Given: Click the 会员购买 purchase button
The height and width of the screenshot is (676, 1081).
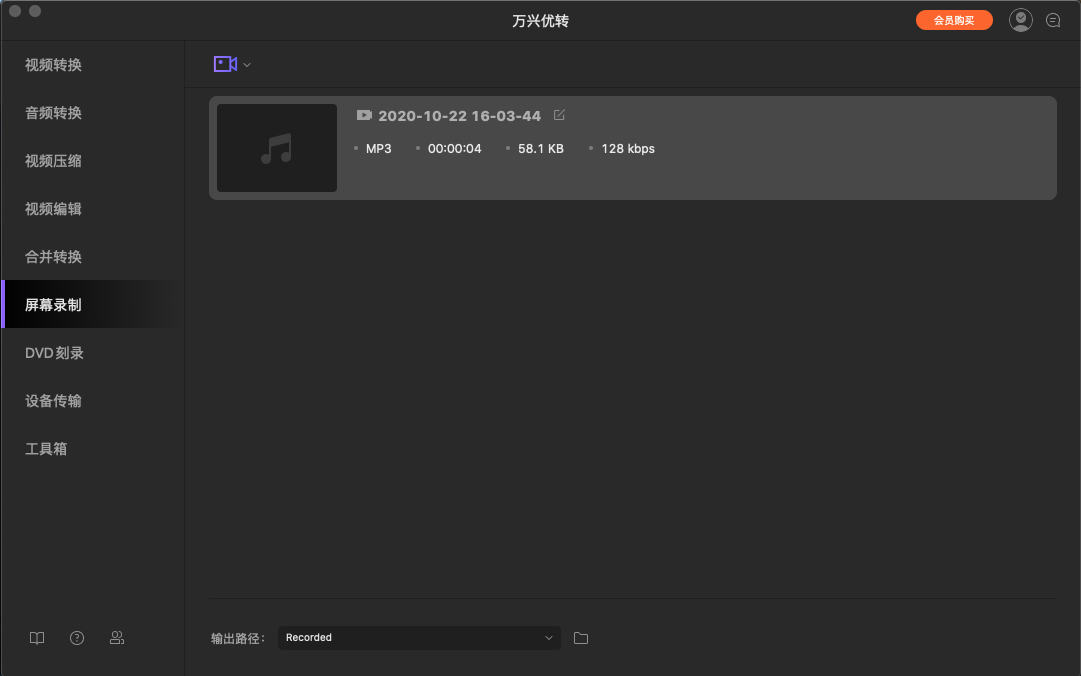Looking at the screenshot, I should coord(954,19).
